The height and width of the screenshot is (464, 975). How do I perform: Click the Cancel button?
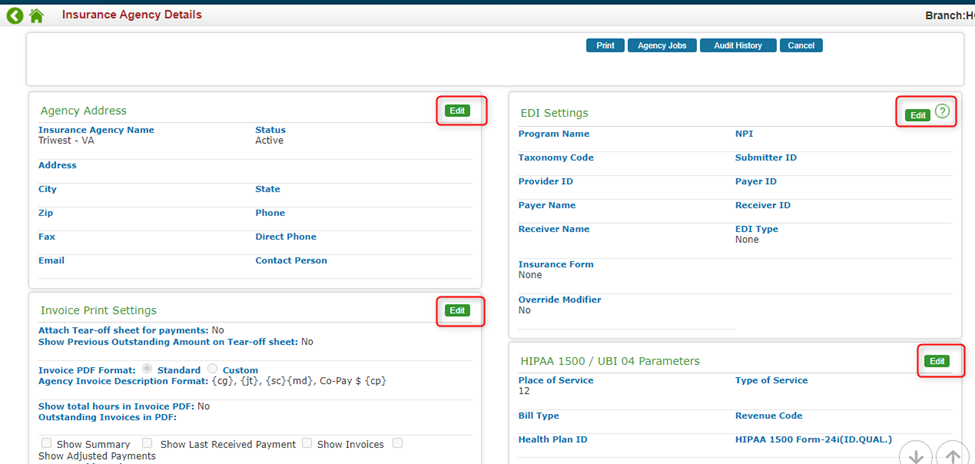(x=800, y=45)
